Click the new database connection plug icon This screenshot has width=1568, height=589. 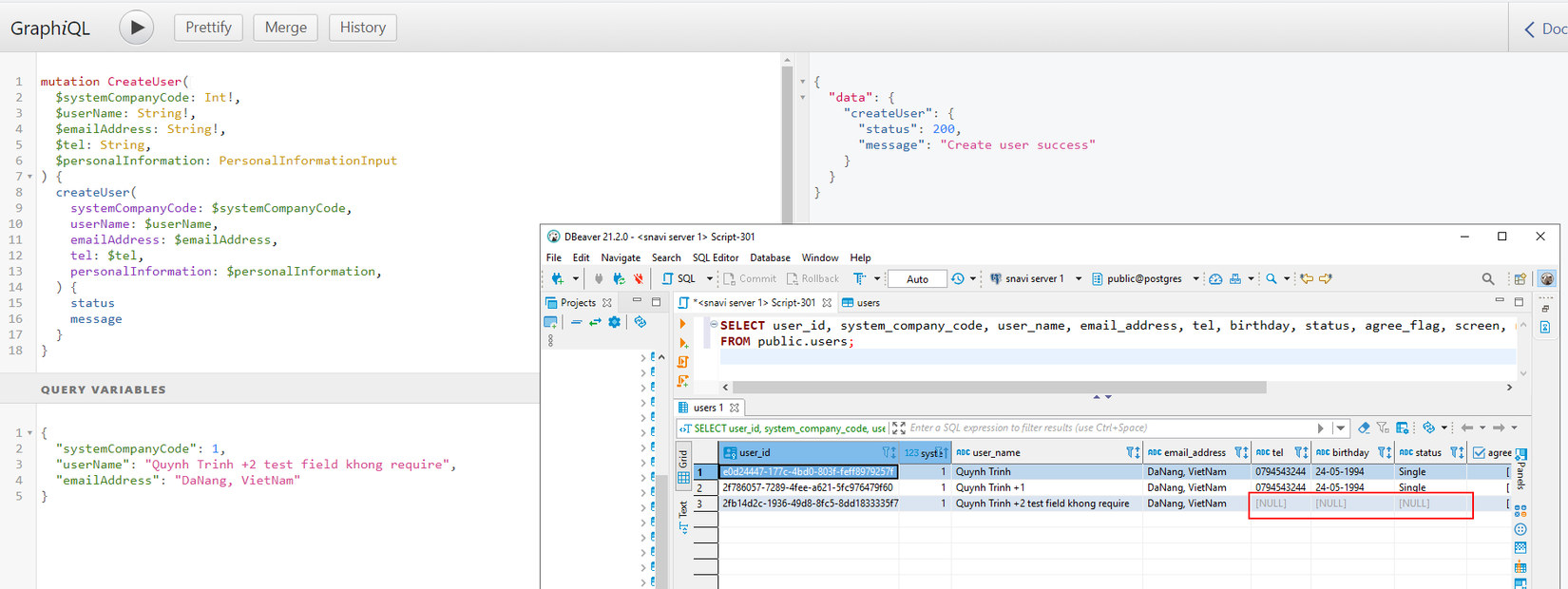tap(558, 279)
